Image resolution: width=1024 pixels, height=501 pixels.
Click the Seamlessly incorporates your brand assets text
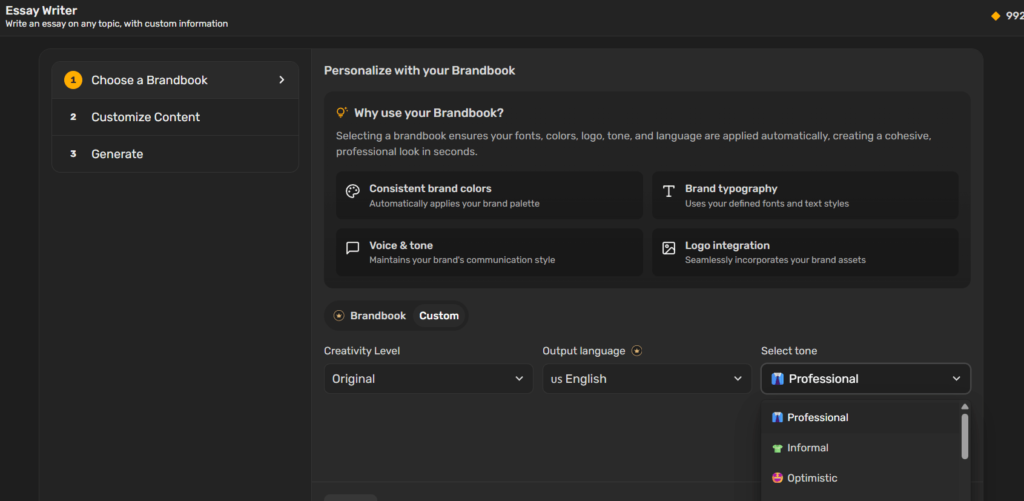pos(775,260)
